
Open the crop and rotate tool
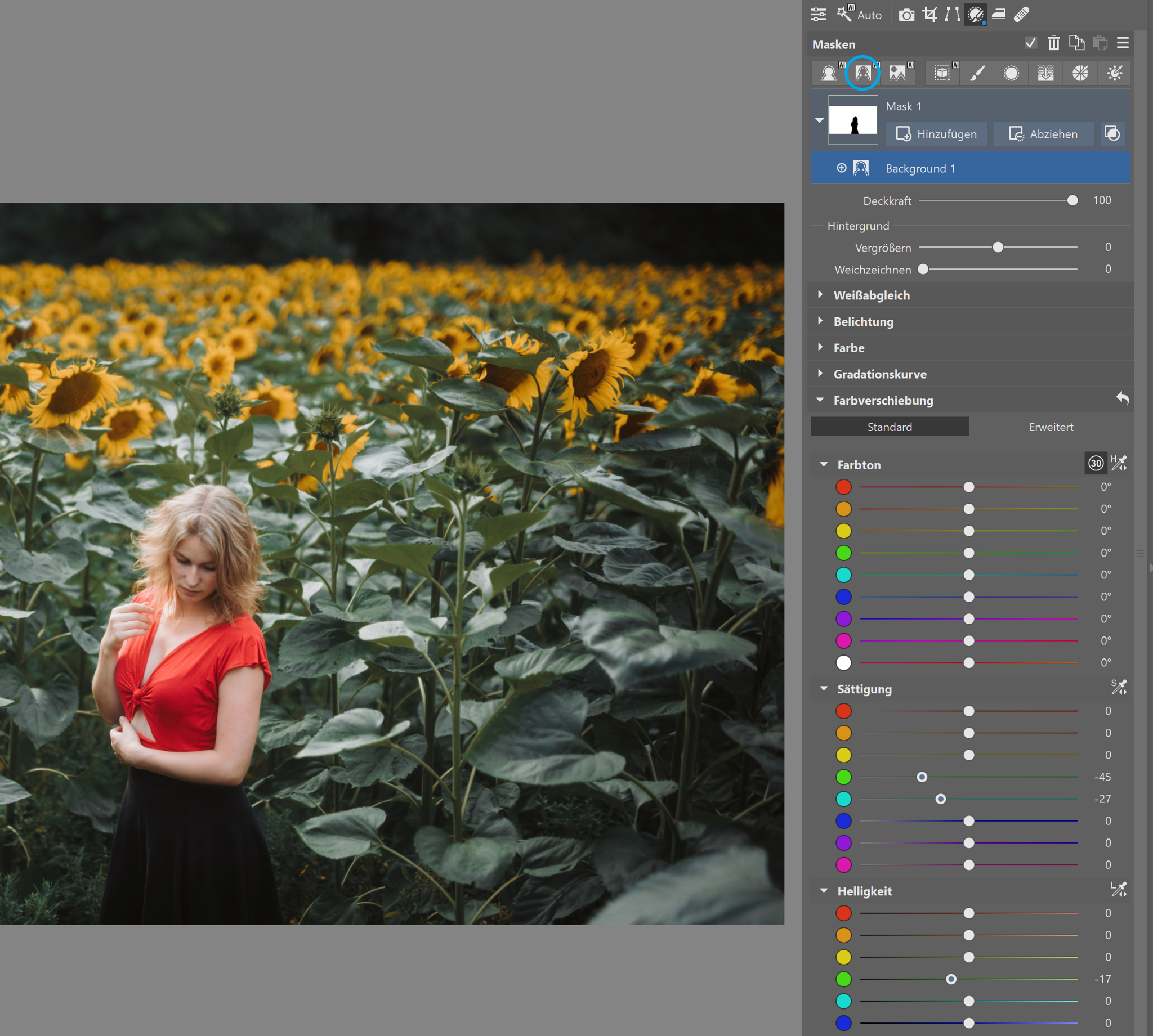click(930, 14)
